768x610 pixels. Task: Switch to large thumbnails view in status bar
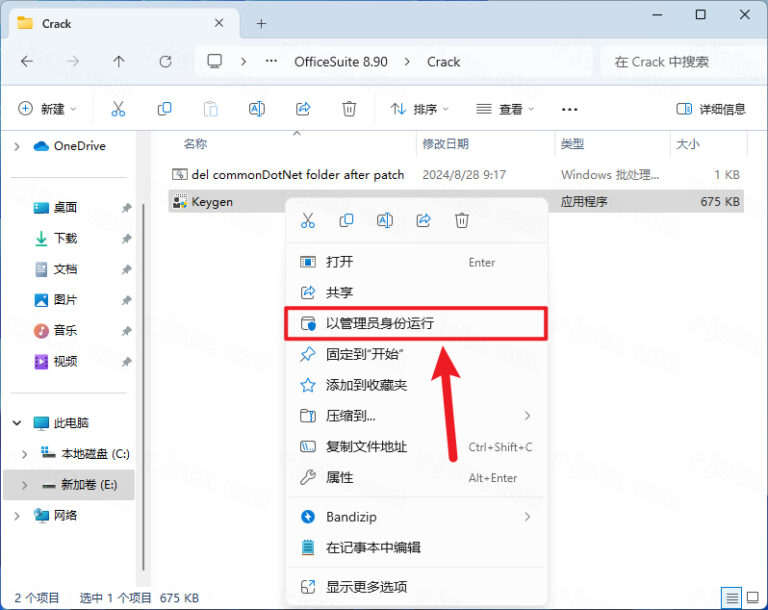(754, 597)
